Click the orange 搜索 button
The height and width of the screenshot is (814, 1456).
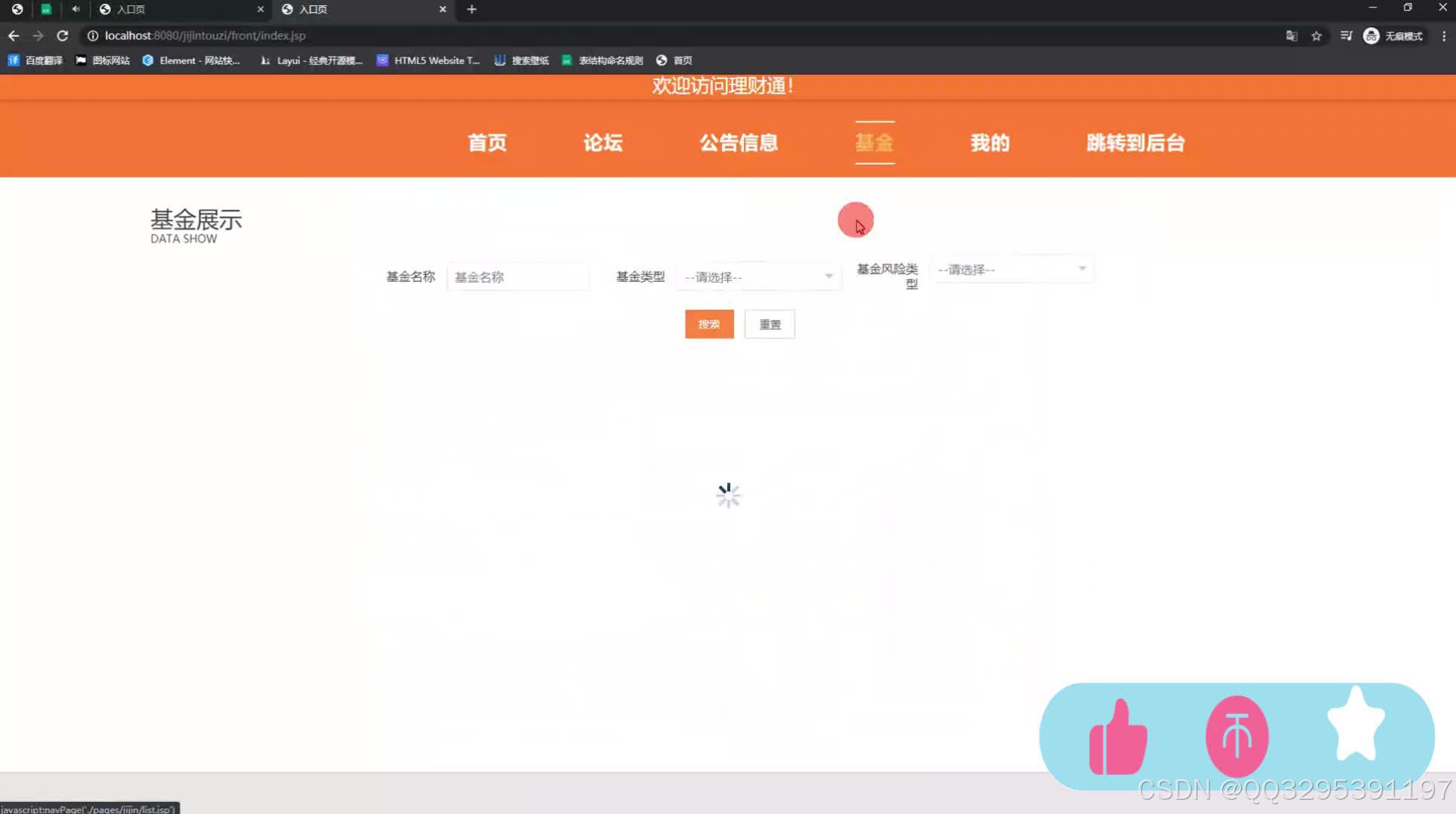tap(709, 324)
